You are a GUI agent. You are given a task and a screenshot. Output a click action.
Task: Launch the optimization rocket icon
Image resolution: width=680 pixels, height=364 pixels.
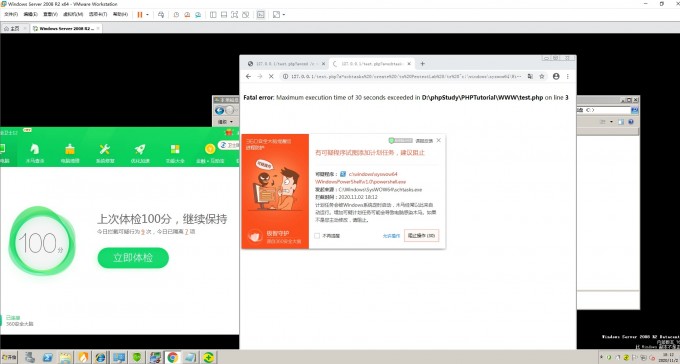click(x=140, y=149)
